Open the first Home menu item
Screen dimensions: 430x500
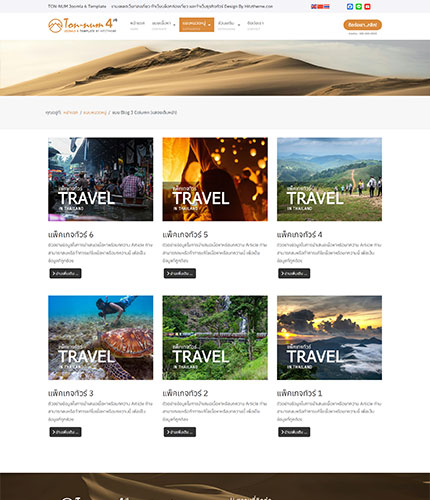(137, 25)
